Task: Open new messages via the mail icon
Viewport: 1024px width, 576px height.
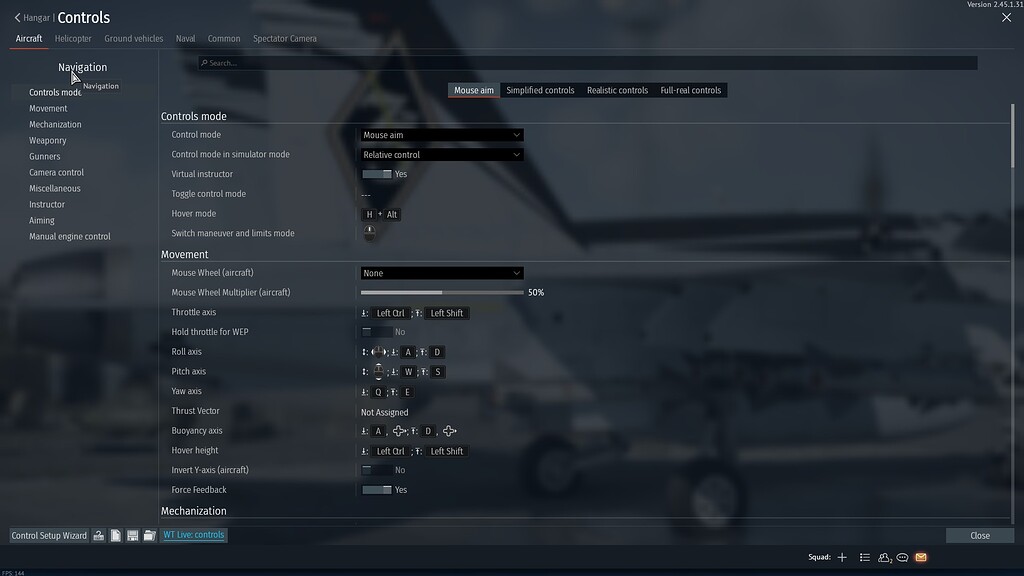Action: pyautogui.click(x=920, y=557)
